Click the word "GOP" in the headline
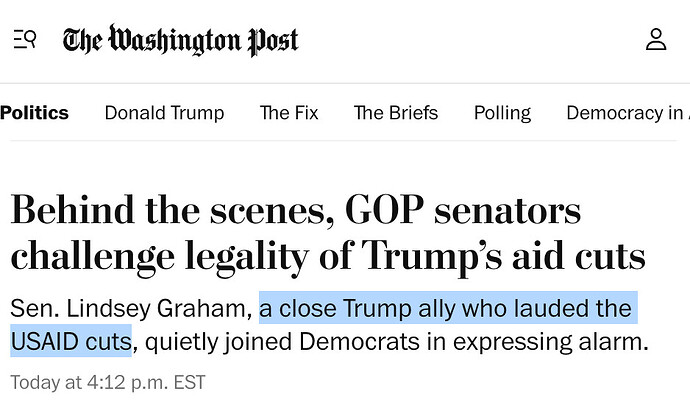 385,209
